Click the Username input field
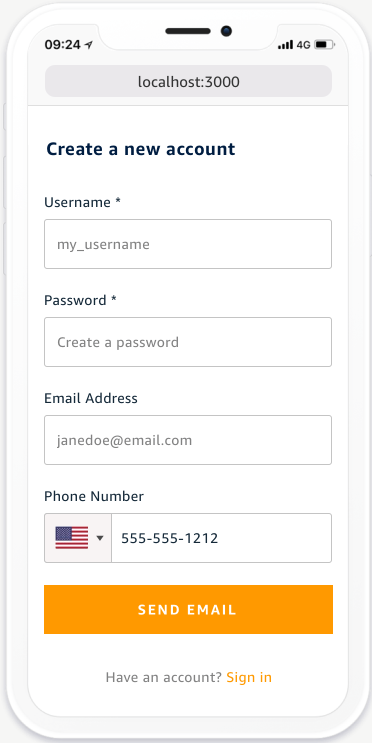 [x=188, y=244]
